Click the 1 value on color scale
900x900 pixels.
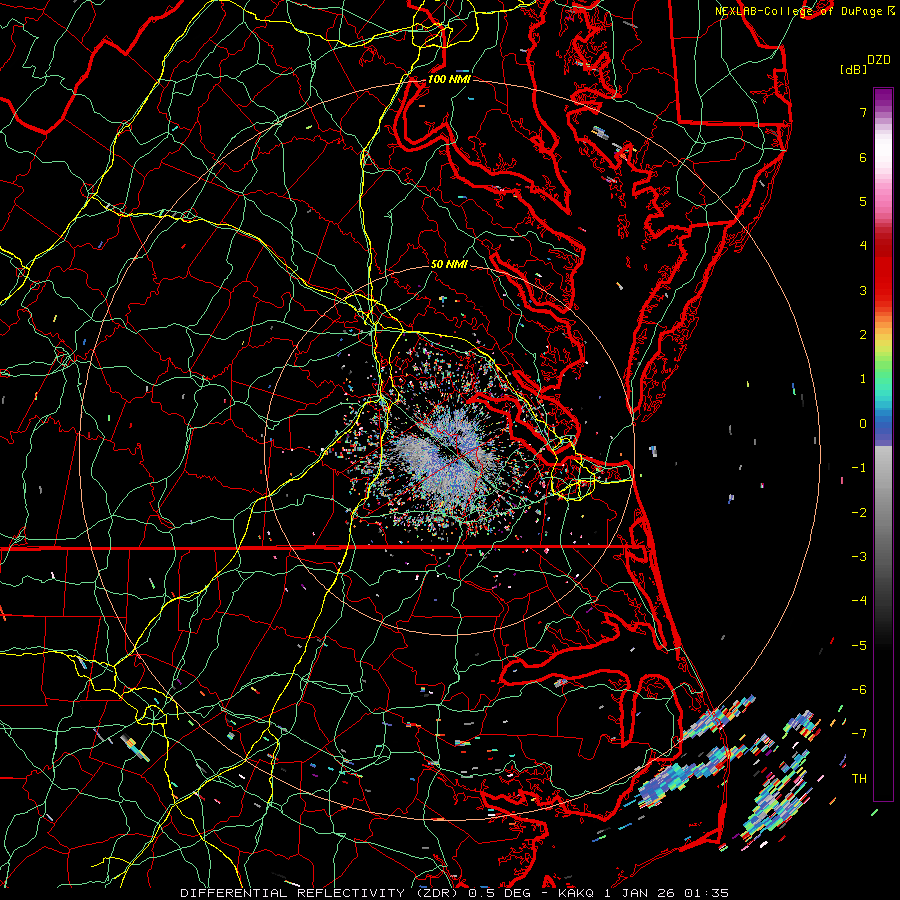tap(863, 379)
